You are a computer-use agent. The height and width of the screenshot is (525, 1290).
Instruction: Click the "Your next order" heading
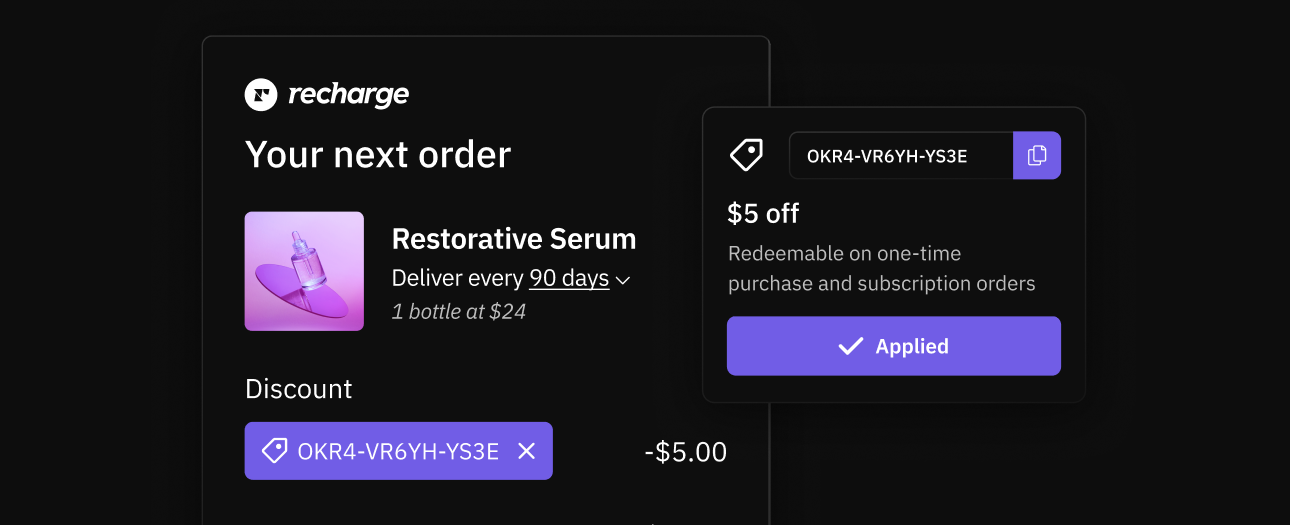tap(378, 154)
